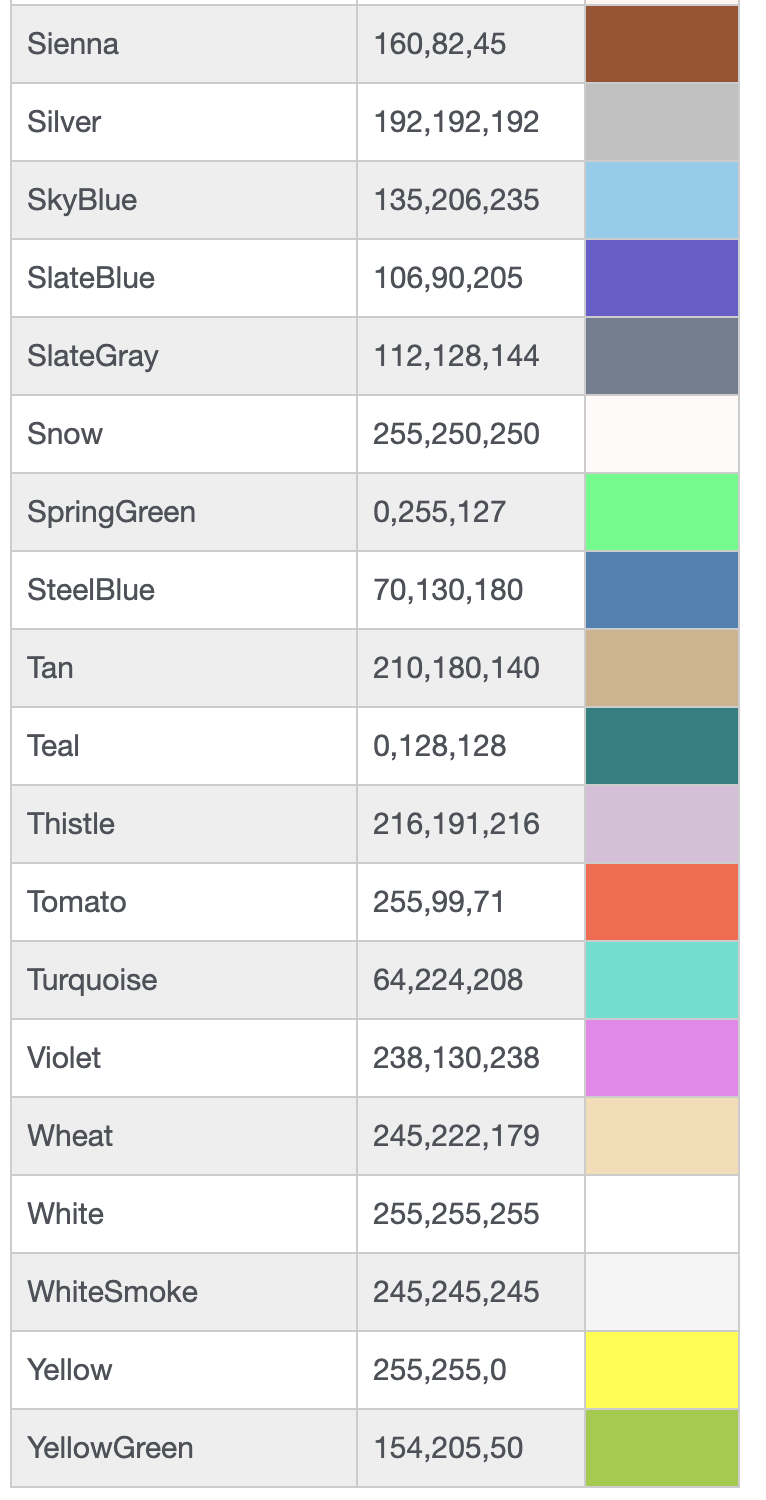Viewport: 766px width, 1500px height.
Task: Click the Thistle name cell
Action: click(71, 824)
